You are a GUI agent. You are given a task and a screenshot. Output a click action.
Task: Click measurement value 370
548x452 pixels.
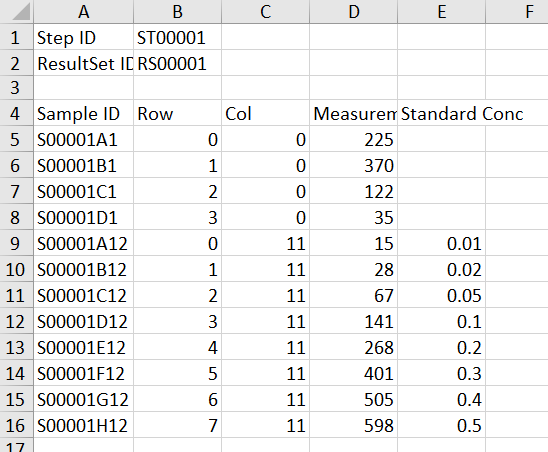coord(353,165)
